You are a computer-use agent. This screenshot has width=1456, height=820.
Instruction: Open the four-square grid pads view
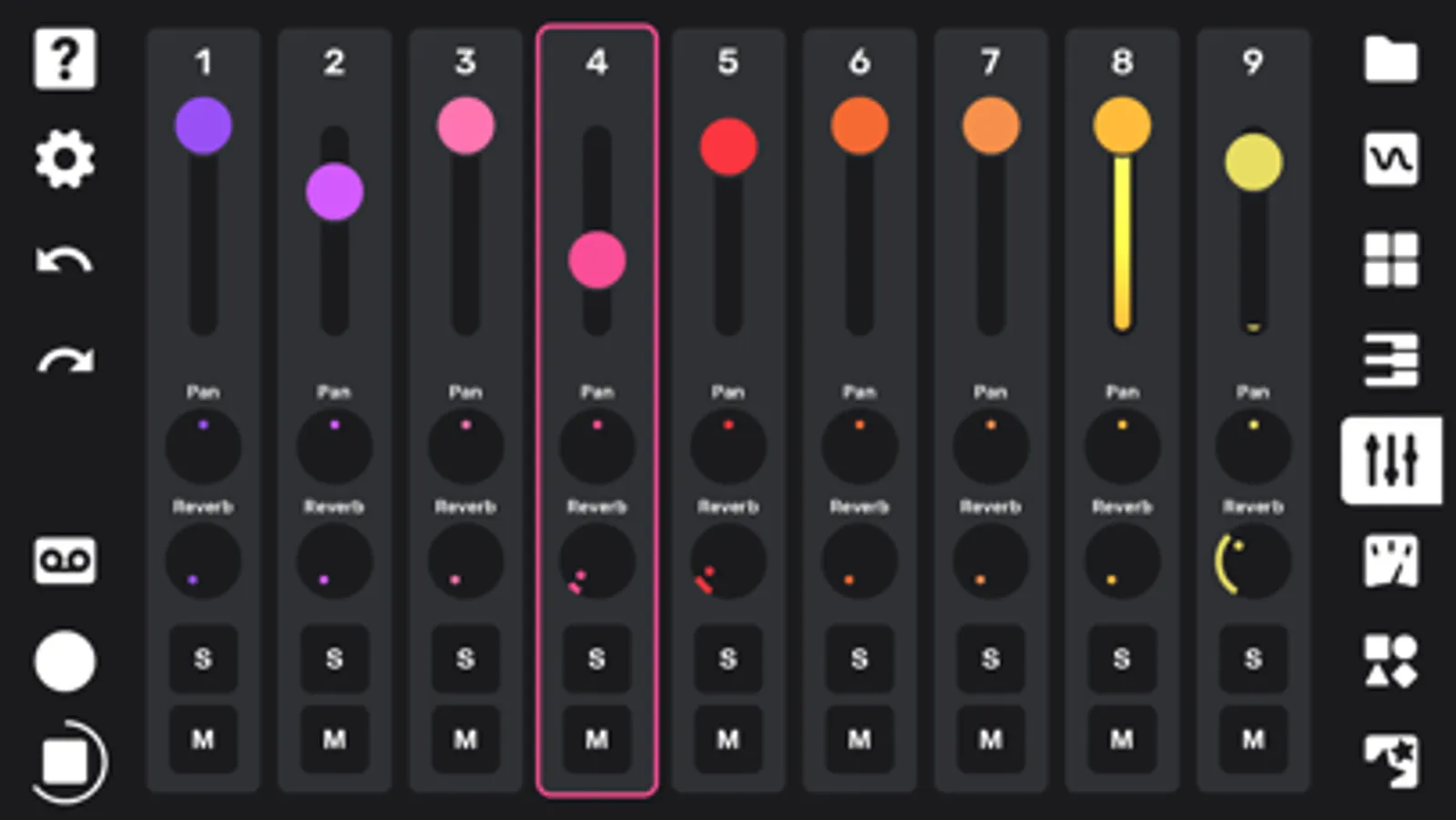point(1390,260)
